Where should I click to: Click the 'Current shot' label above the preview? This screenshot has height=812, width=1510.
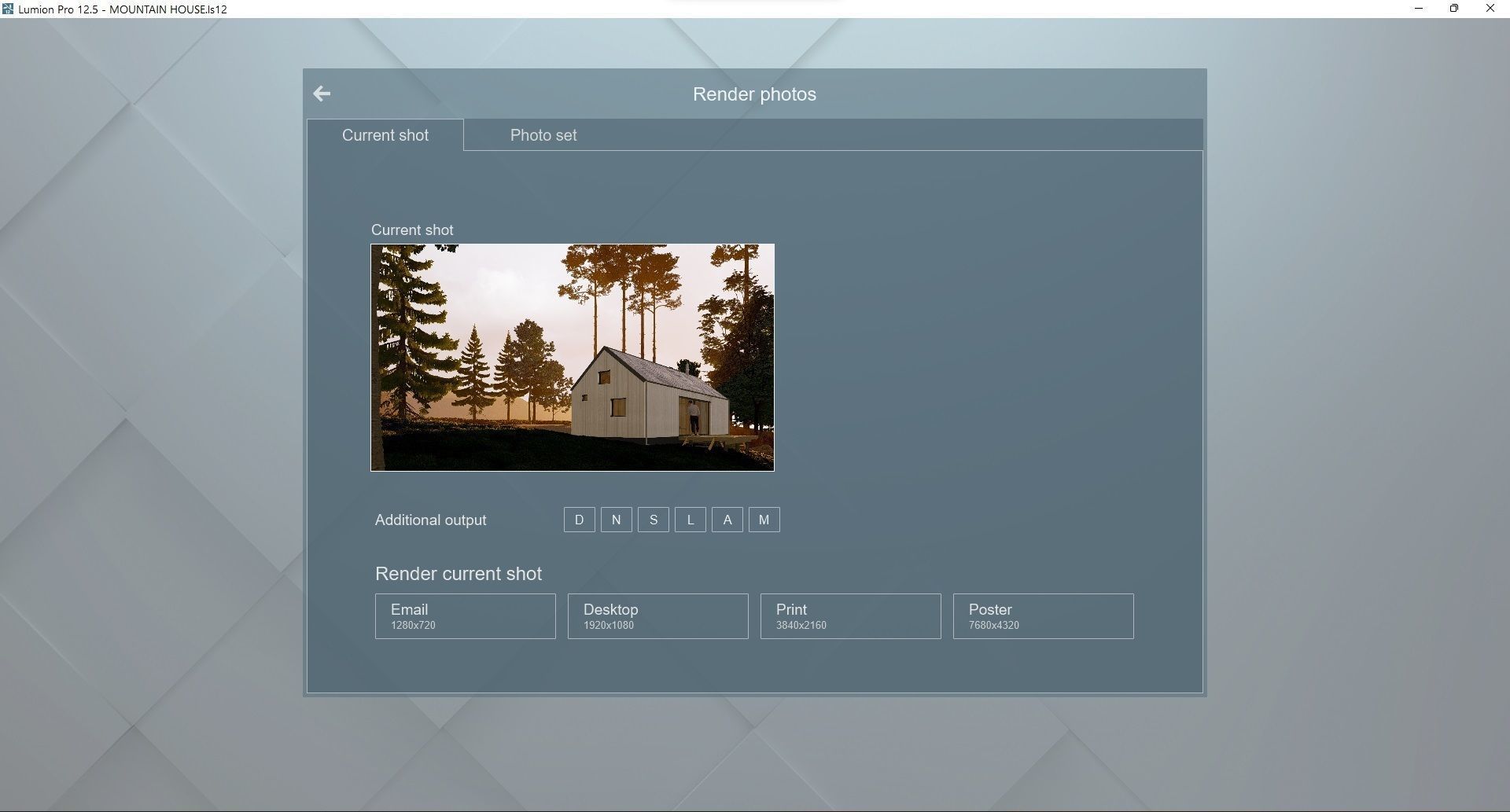[412, 230]
